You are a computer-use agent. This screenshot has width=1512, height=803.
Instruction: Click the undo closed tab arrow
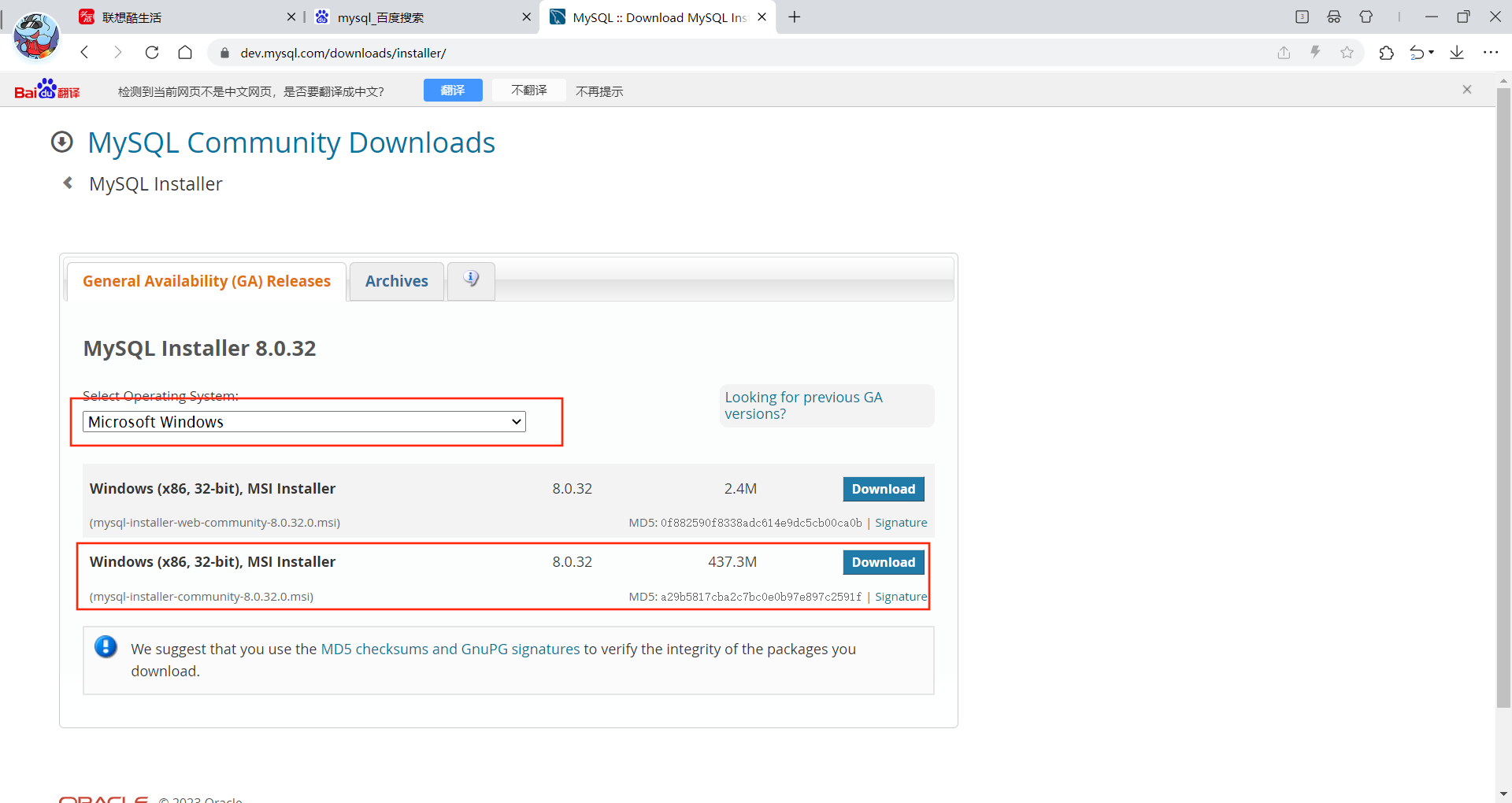pyautogui.click(x=1417, y=53)
